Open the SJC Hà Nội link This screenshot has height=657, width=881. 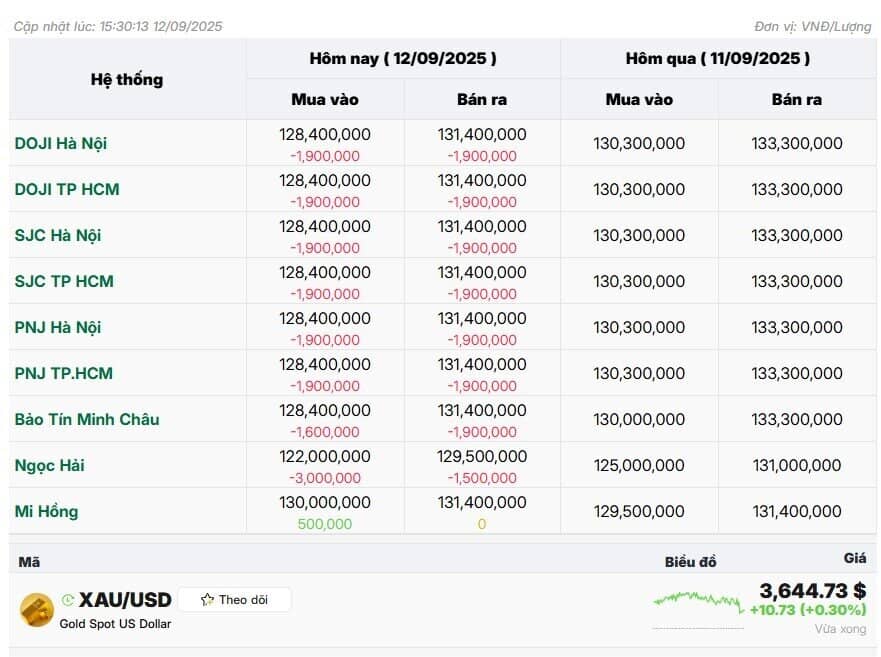pyautogui.click(x=58, y=235)
